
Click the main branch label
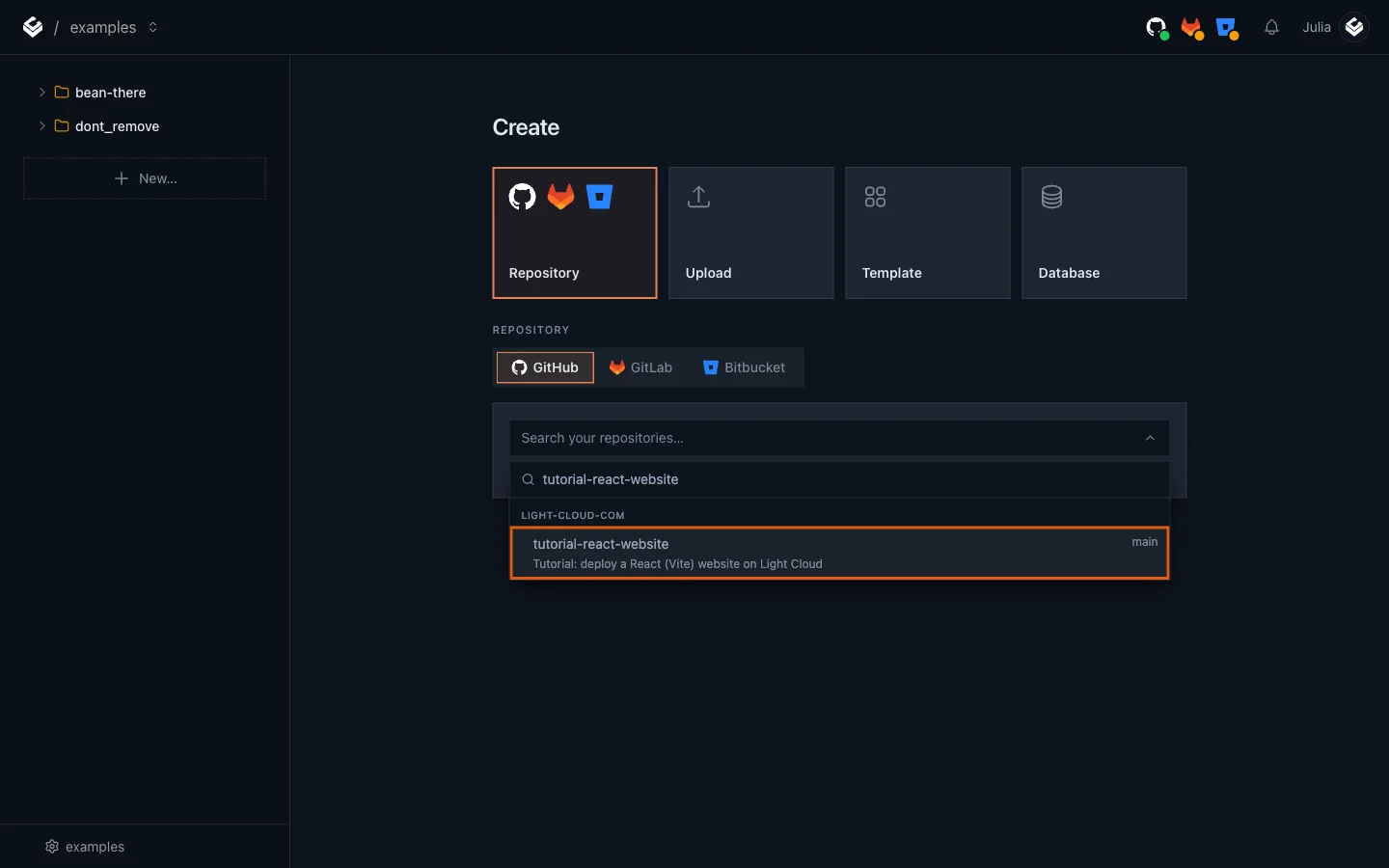(1145, 542)
